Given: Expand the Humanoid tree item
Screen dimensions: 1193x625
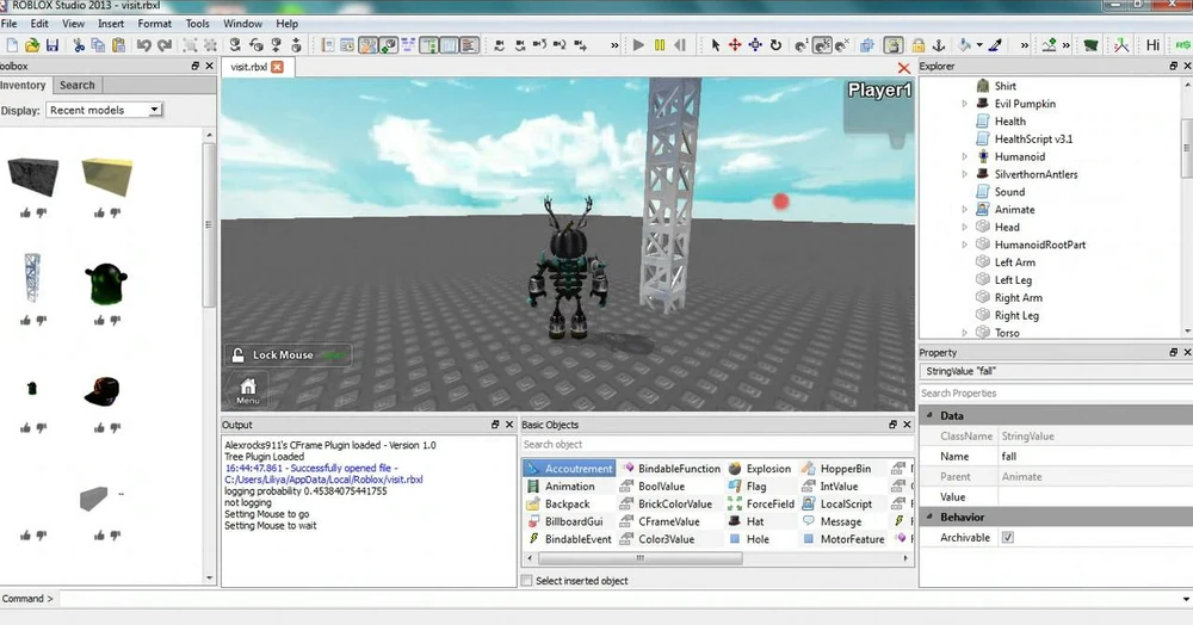Looking at the screenshot, I should pyautogui.click(x=964, y=157).
